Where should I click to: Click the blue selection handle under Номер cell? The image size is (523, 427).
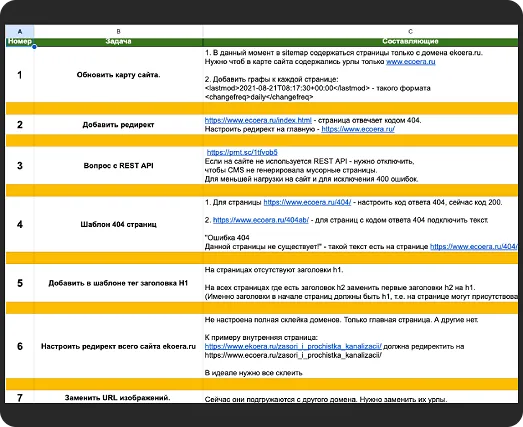click(34, 47)
